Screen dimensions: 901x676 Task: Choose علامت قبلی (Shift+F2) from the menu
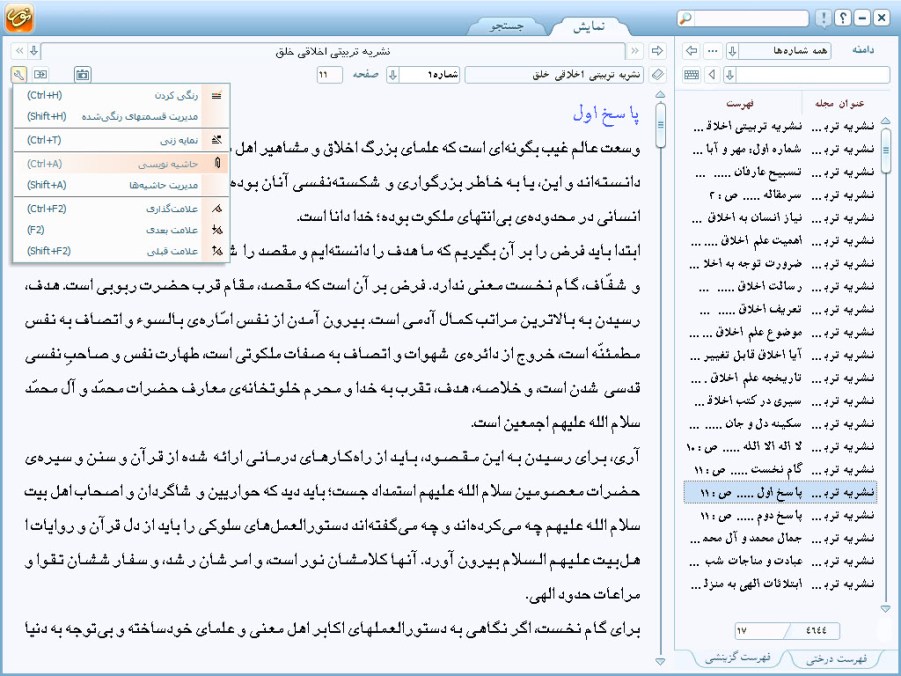pos(121,251)
